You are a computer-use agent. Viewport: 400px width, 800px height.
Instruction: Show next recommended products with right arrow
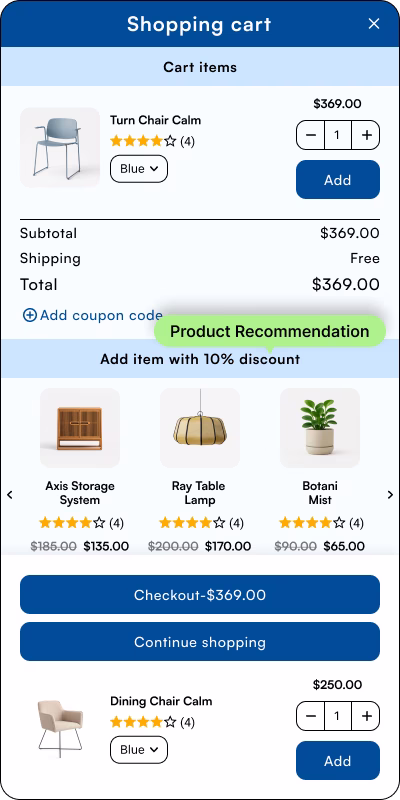(x=390, y=494)
